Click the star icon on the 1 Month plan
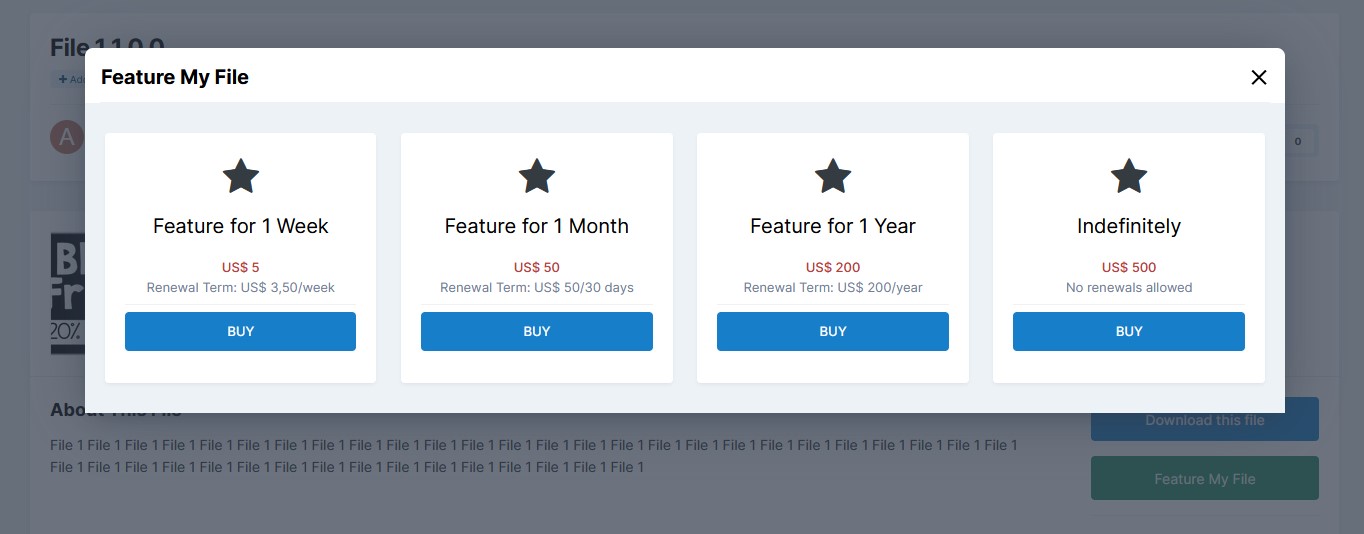The width and height of the screenshot is (1364, 534). tap(536, 177)
